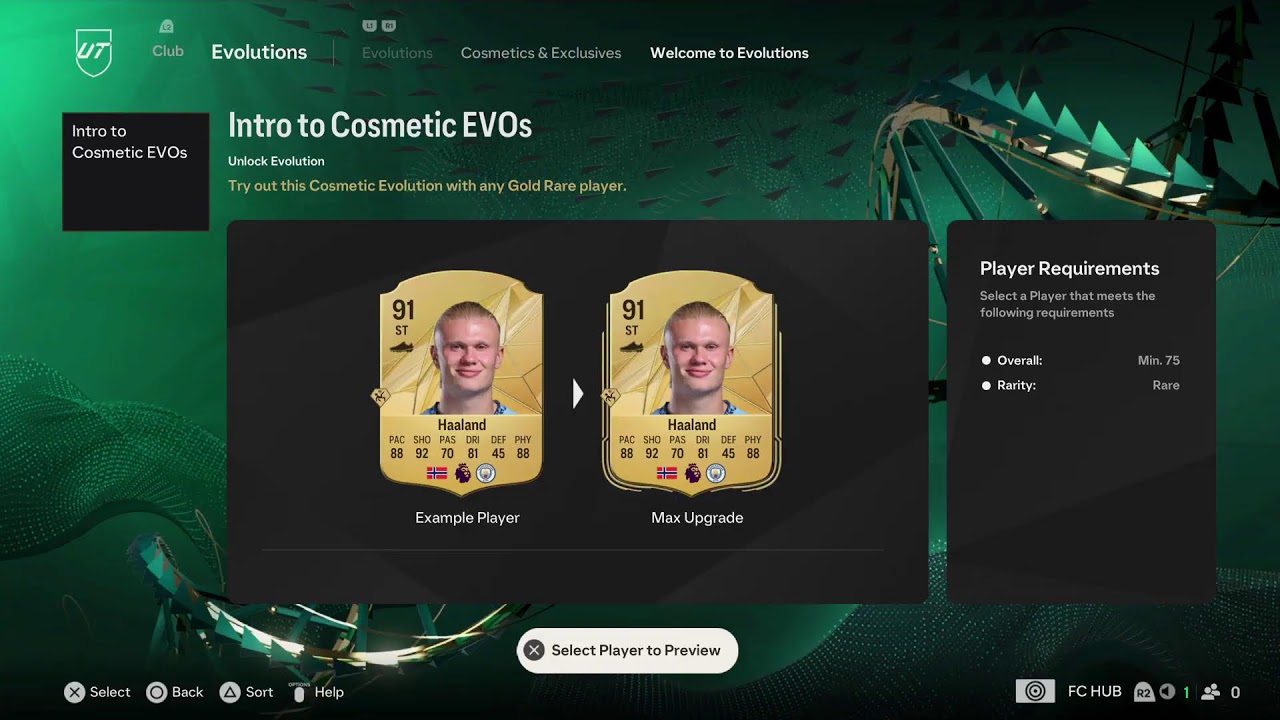1280x720 pixels.
Task: Click the arrow between player cards
Action: (577, 394)
